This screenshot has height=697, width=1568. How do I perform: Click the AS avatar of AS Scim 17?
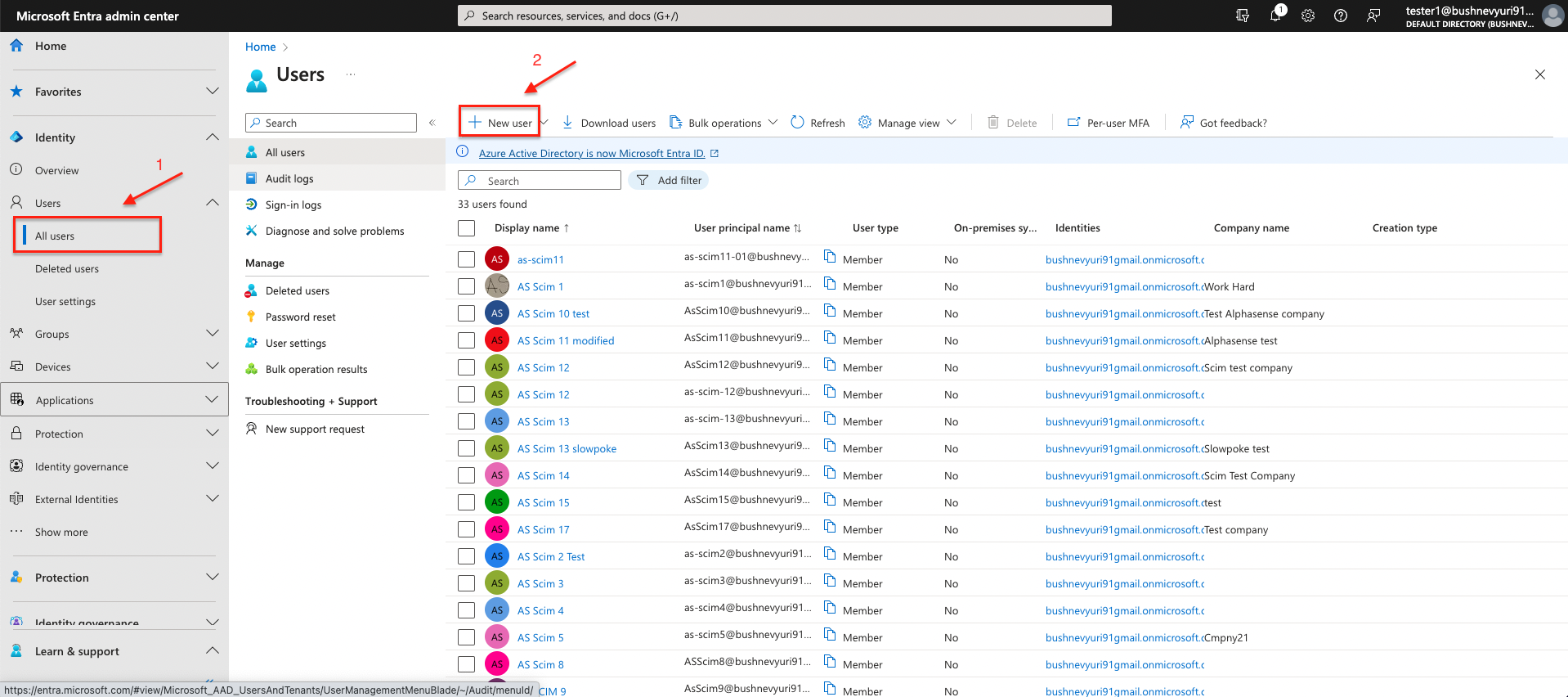pyautogui.click(x=497, y=529)
